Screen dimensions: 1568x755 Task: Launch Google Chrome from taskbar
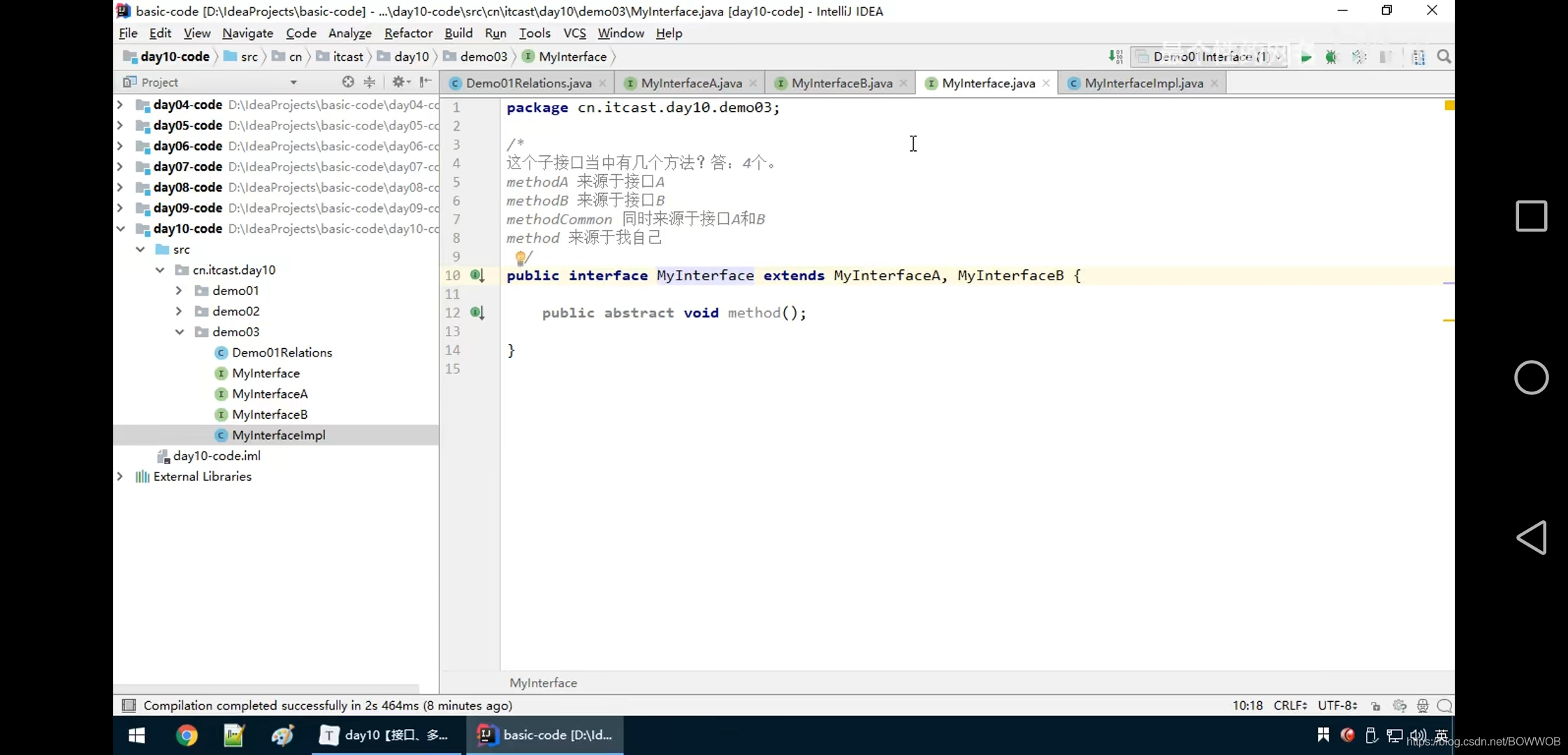pos(187,735)
